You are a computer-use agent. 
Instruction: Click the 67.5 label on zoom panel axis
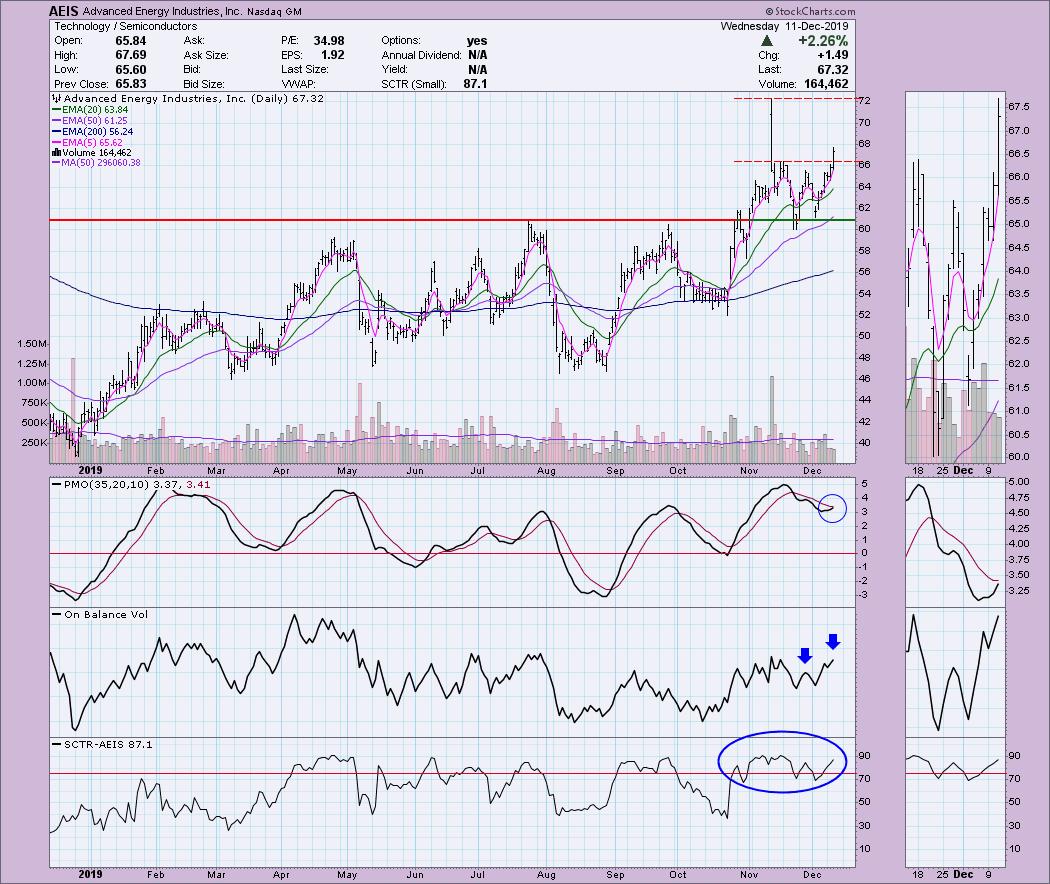point(1019,106)
